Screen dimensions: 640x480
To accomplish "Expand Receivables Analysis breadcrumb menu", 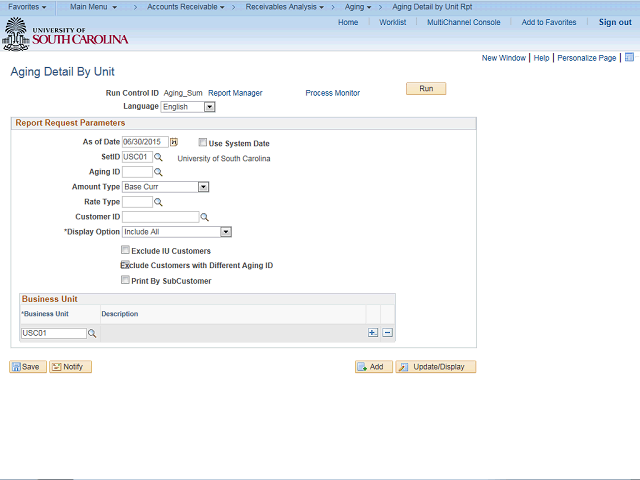I will [x=284, y=7].
